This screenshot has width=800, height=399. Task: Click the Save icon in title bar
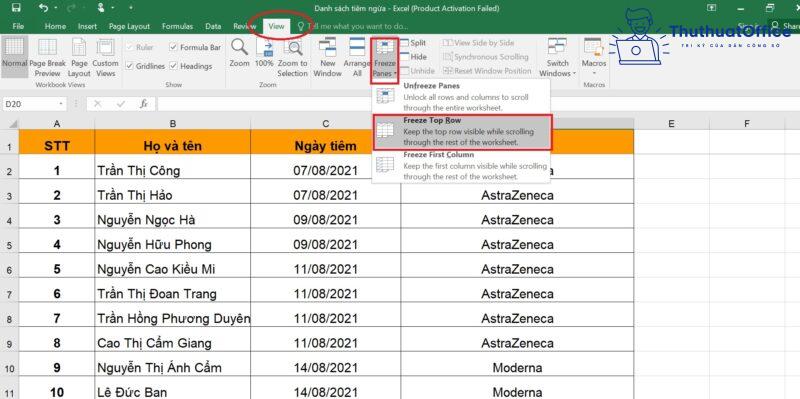[16, 8]
